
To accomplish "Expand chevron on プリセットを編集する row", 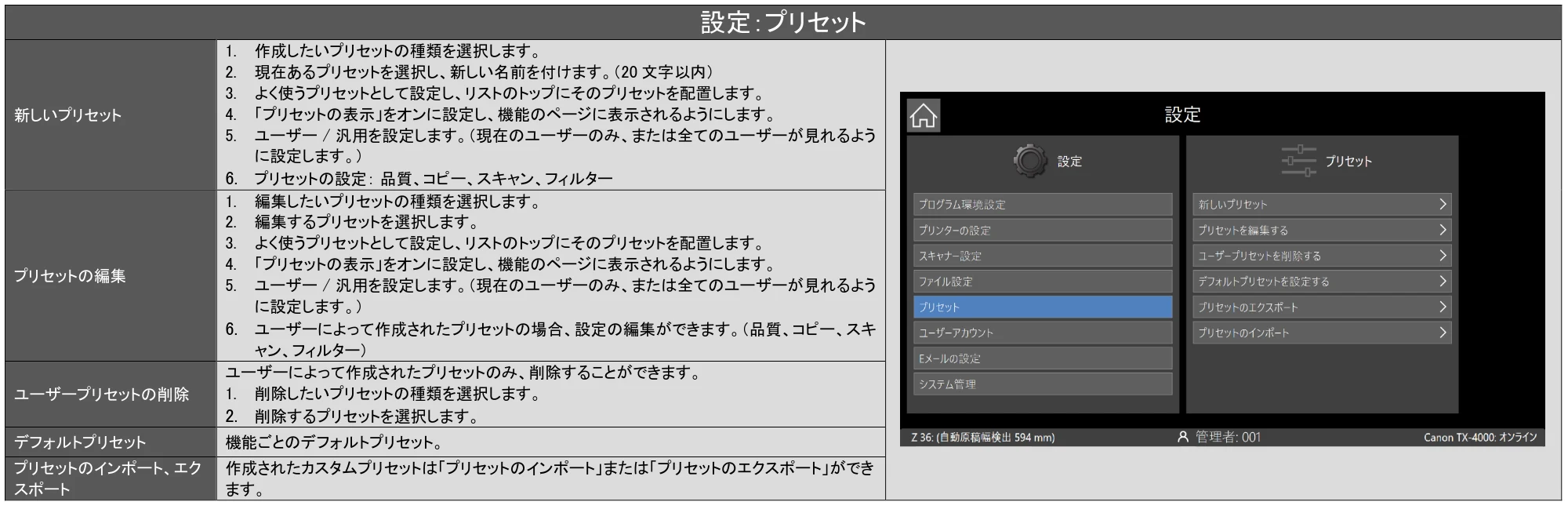I will (1442, 231).
